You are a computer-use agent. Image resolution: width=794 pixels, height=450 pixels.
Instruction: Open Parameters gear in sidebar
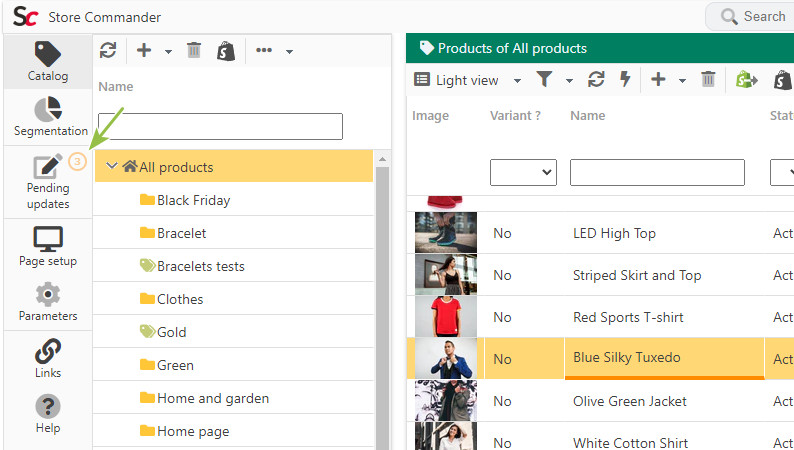tap(48, 302)
